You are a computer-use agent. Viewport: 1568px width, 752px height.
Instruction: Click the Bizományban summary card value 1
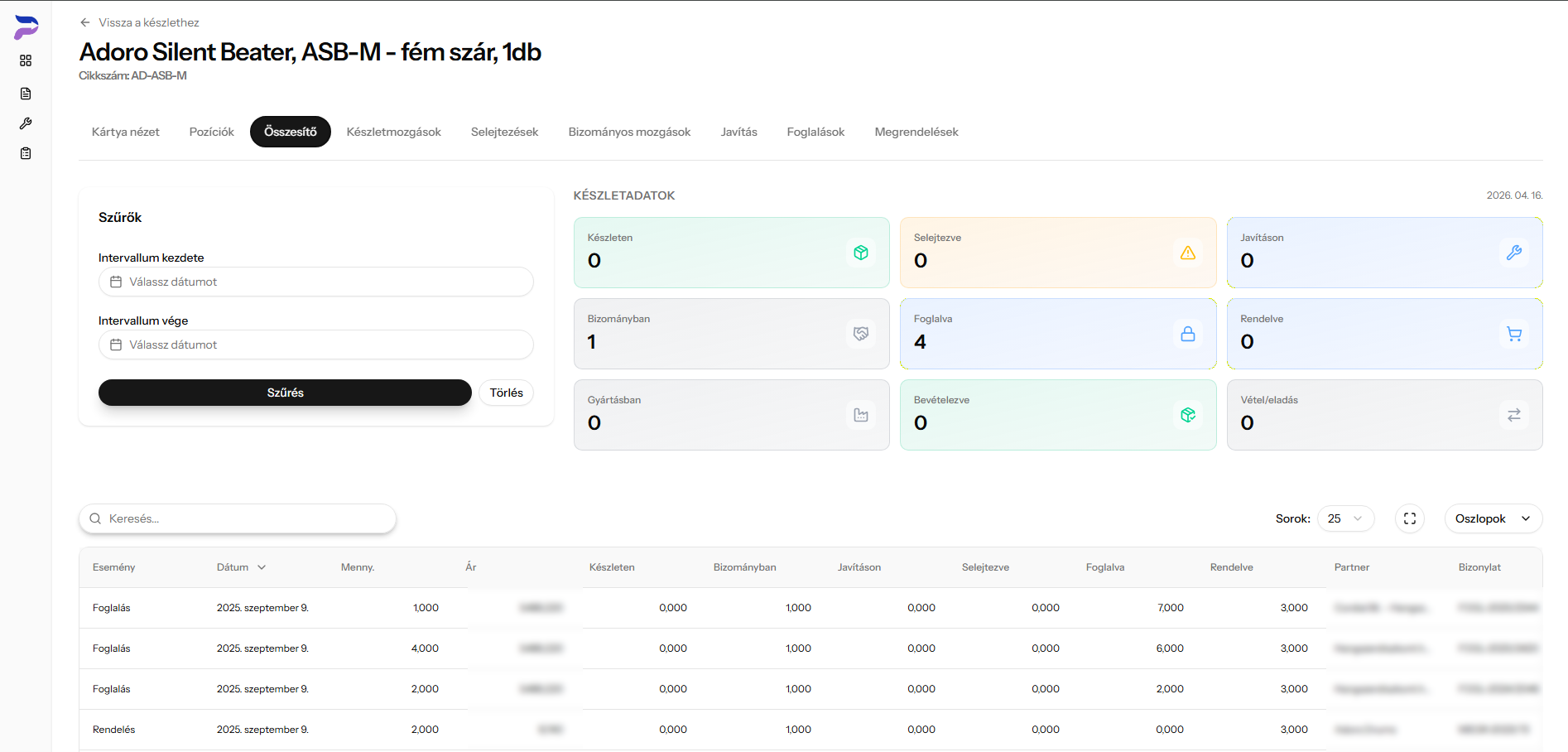(591, 341)
